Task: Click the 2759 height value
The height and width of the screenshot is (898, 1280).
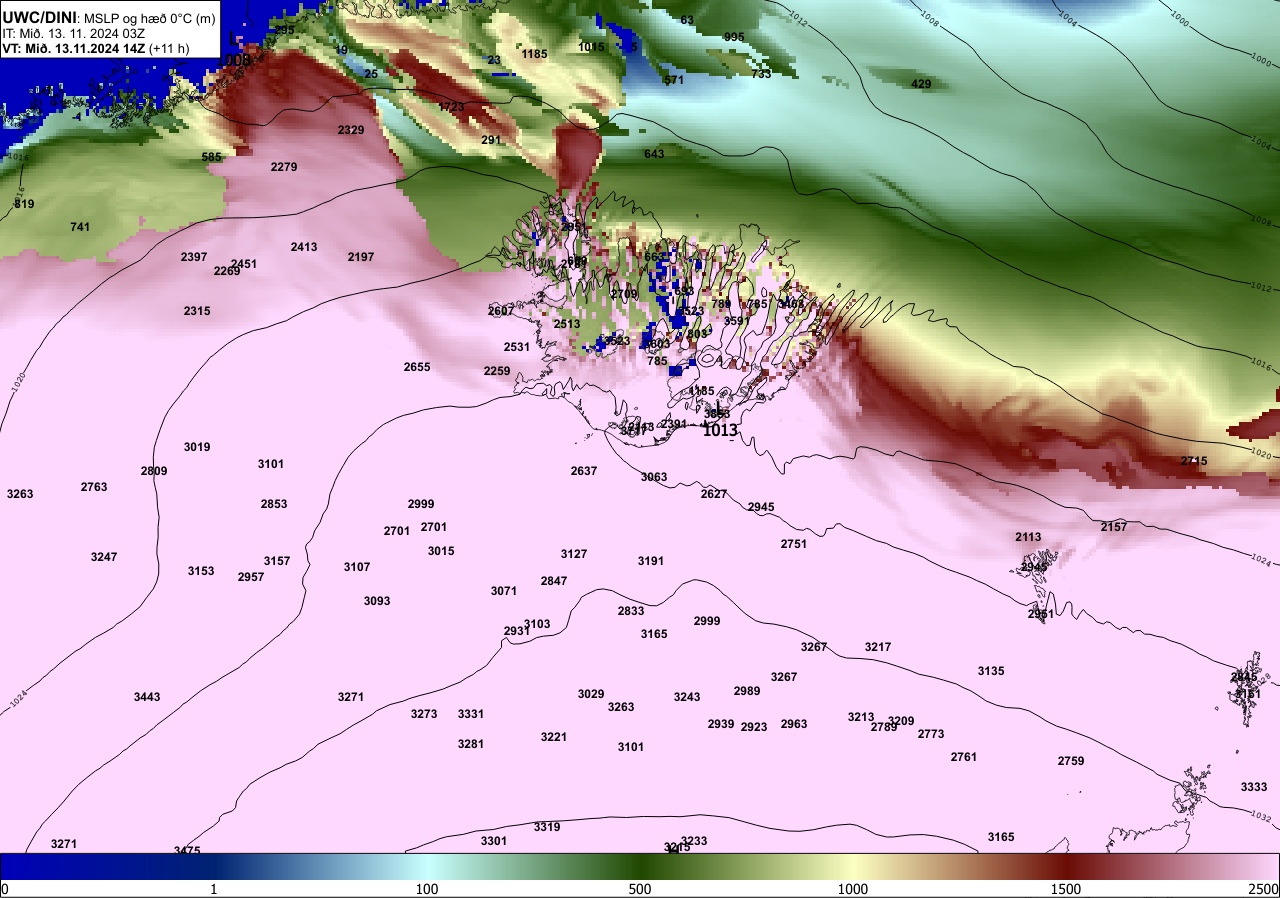Action: click(x=1071, y=761)
